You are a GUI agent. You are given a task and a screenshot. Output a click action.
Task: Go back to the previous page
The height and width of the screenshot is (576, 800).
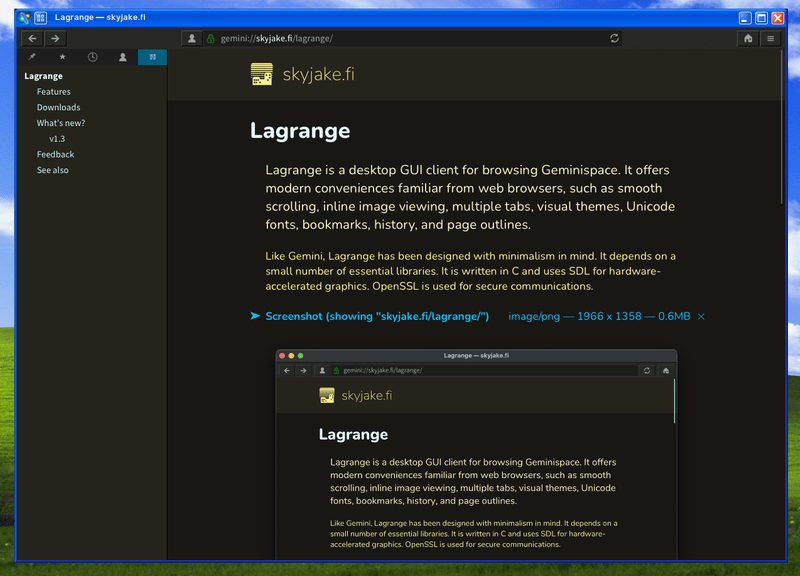32,38
